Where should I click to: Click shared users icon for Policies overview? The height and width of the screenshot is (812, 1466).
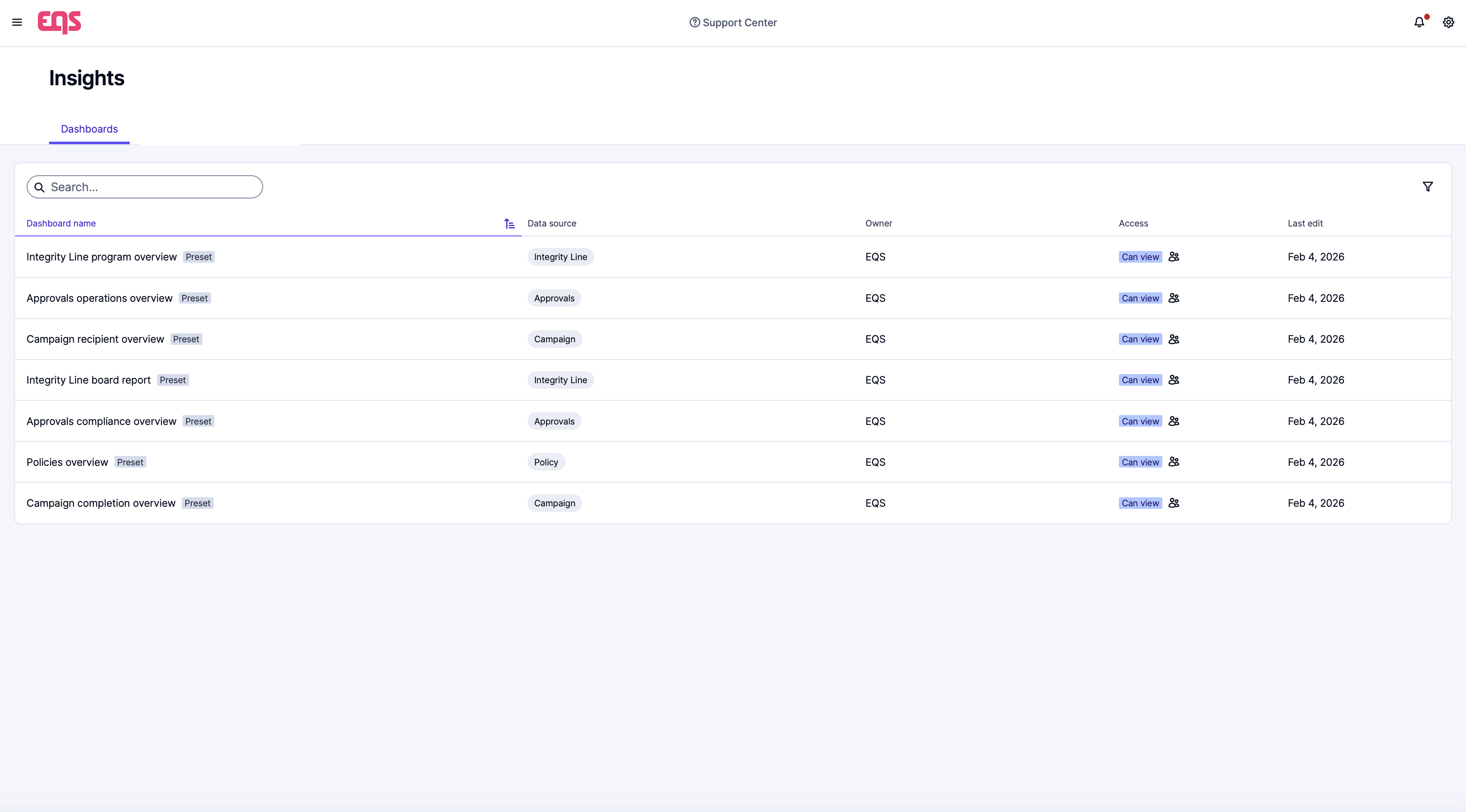[x=1174, y=462]
